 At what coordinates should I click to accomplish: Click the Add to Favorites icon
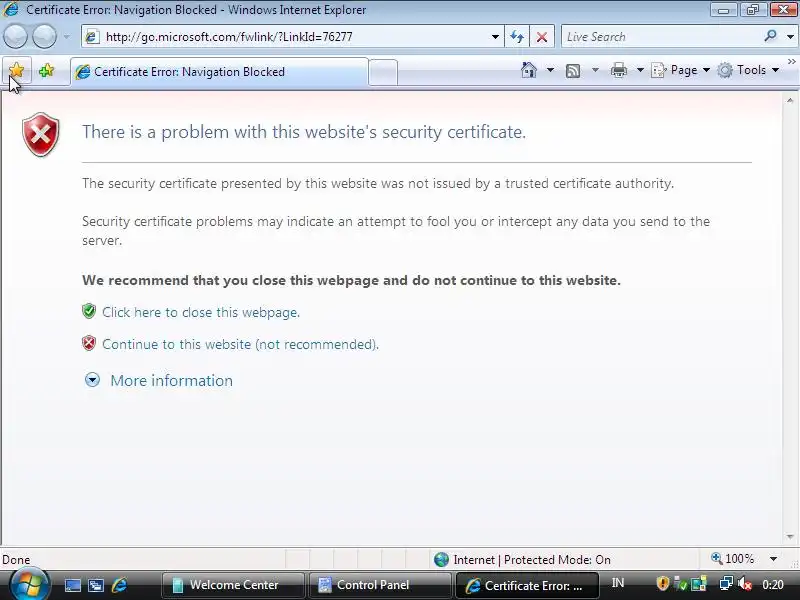pos(46,70)
